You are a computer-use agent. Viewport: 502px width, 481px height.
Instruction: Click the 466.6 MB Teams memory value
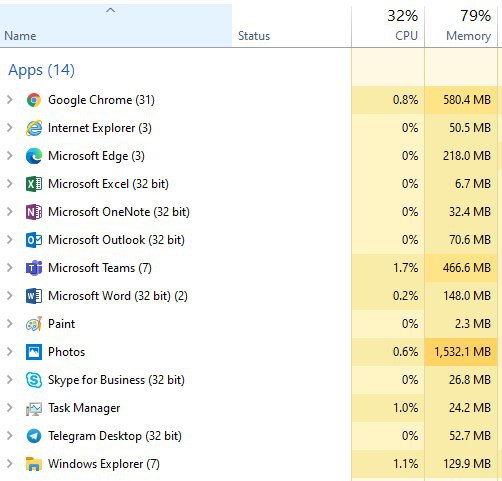[467, 268]
